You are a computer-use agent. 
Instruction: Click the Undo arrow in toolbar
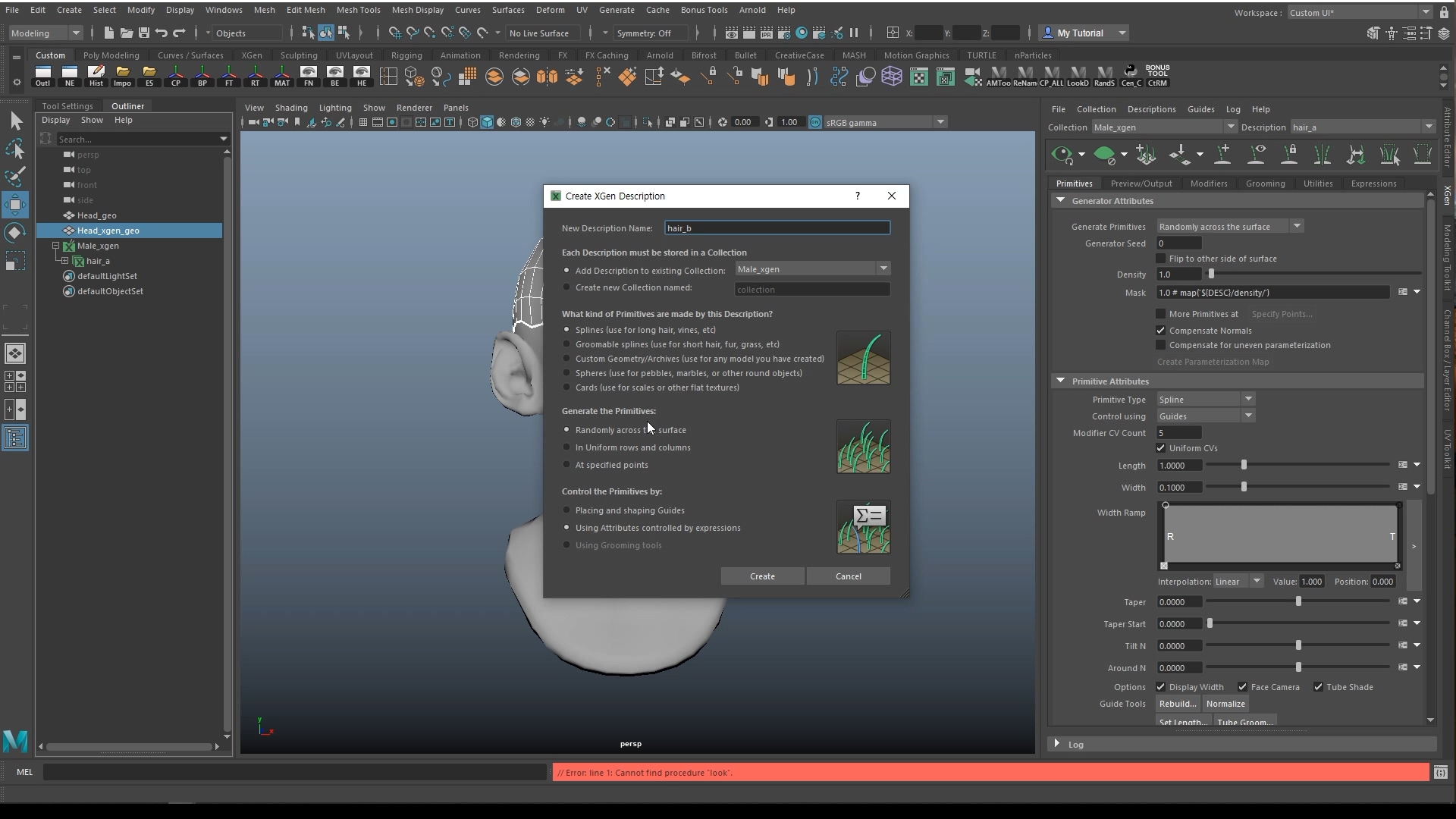161,33
